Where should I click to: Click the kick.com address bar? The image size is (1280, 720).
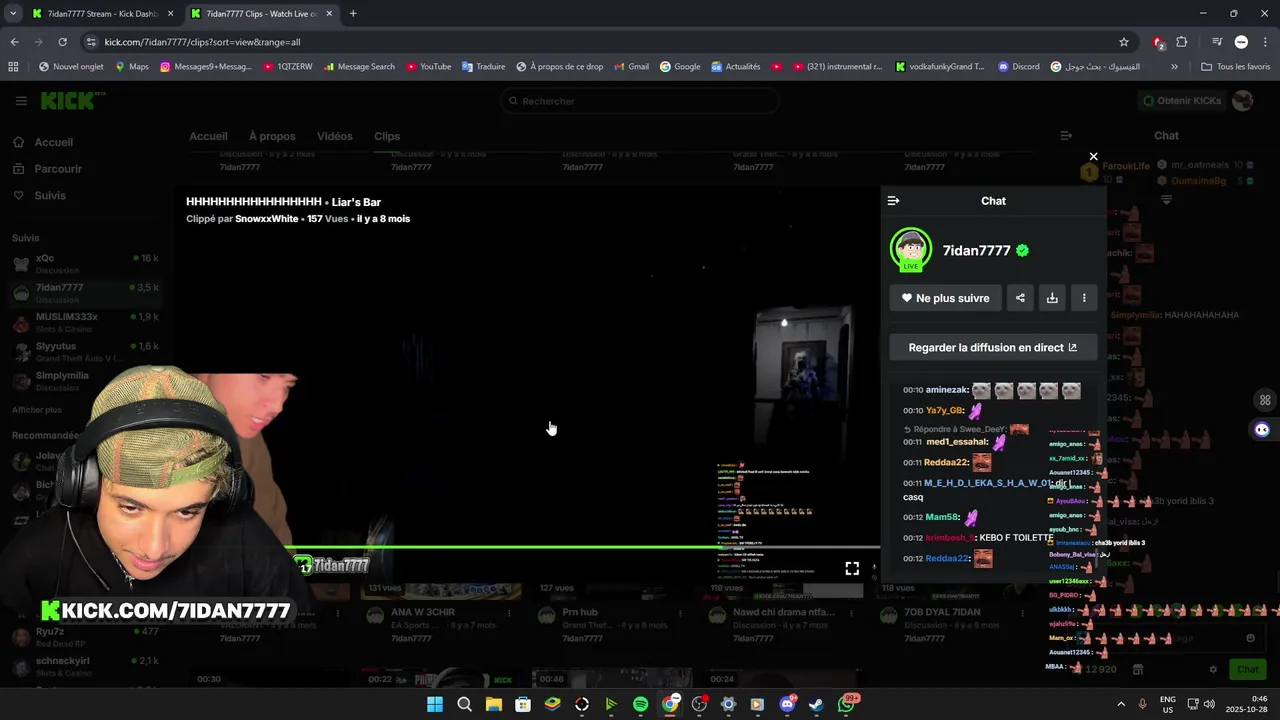click(x=600, y=42)
